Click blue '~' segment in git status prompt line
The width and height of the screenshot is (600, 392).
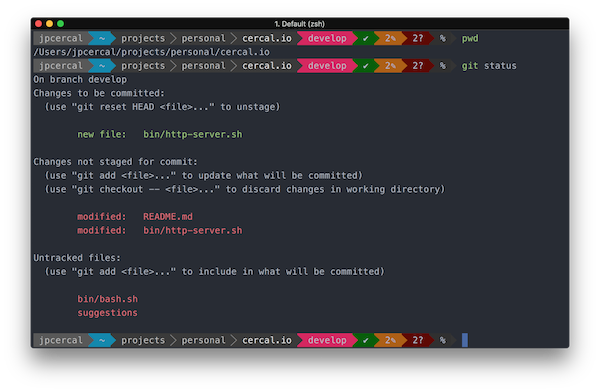pos(102,66)
